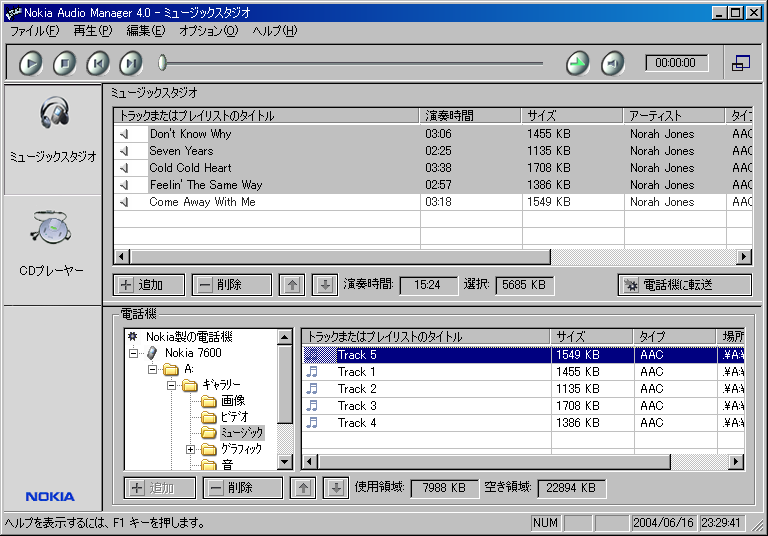This screenshot has height=536, width=768.
Task: Click music note icon of Track 1
Action: [x=312, y=372]
